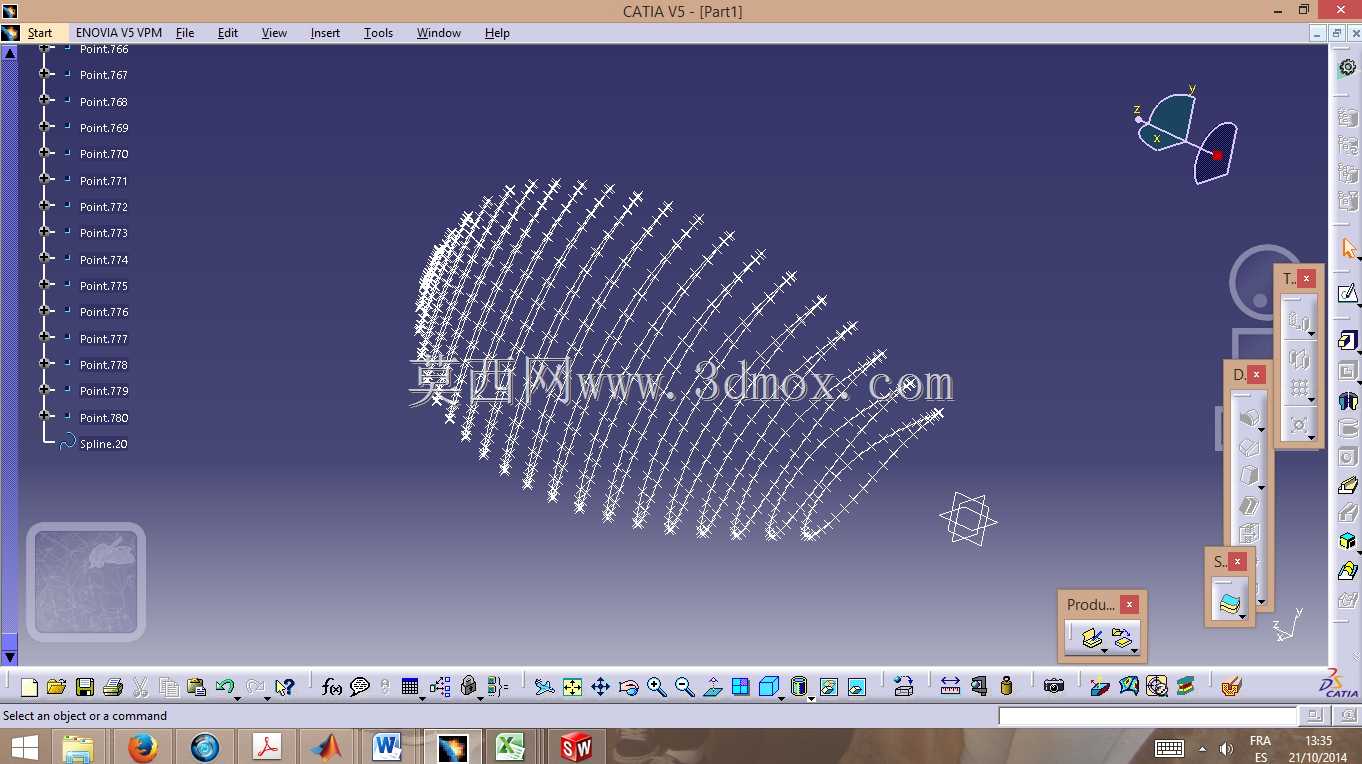The height and width of the screenshot is (764, 1362).
Task: Click the Undo arrow icon
Action: [224, 687]
